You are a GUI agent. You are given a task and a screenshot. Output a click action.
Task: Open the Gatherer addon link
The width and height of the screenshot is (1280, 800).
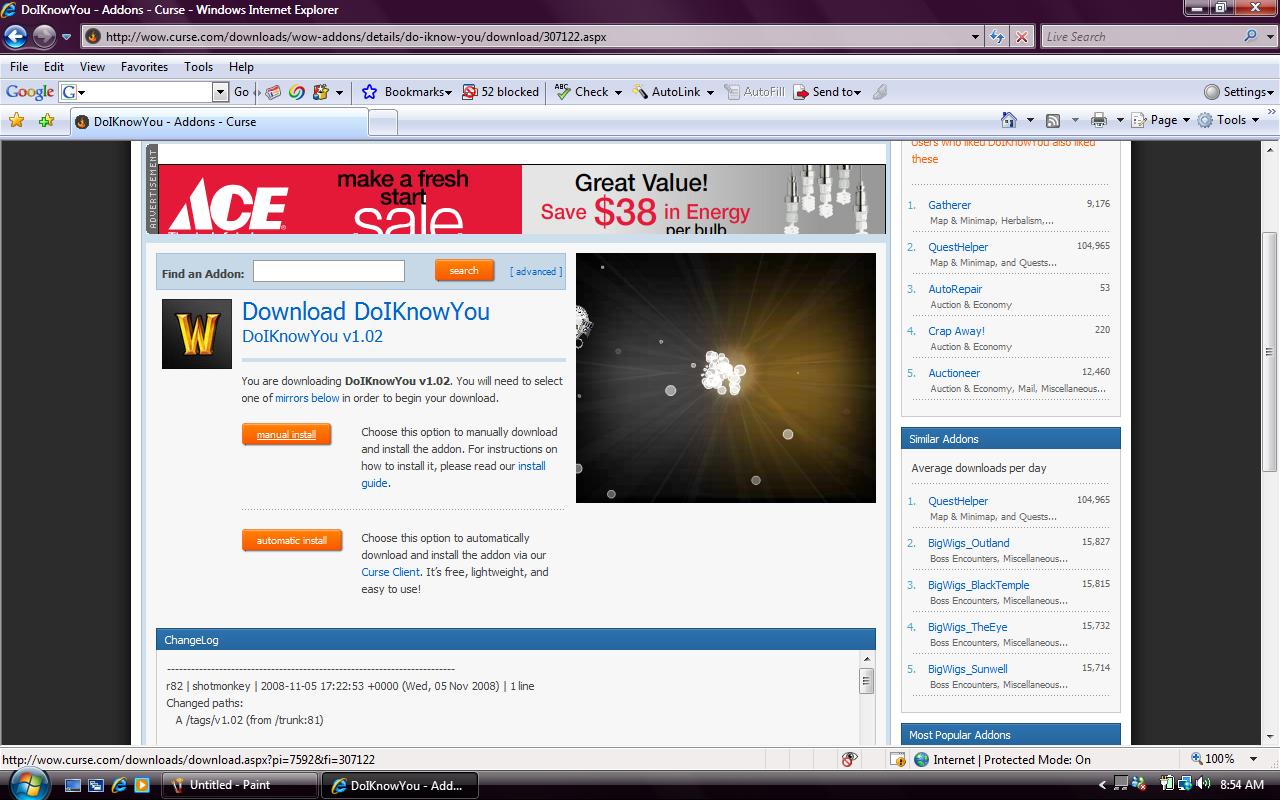tap(949, 205)
